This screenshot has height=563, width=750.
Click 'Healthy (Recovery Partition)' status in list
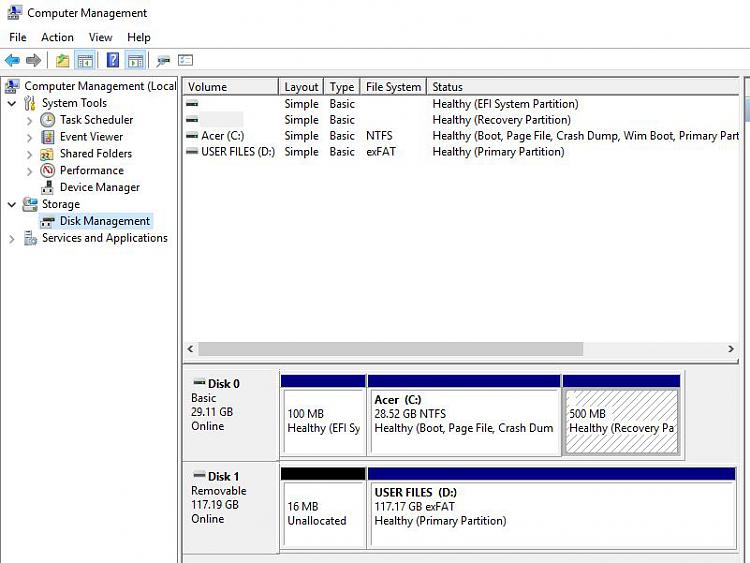tap(501, 120)
